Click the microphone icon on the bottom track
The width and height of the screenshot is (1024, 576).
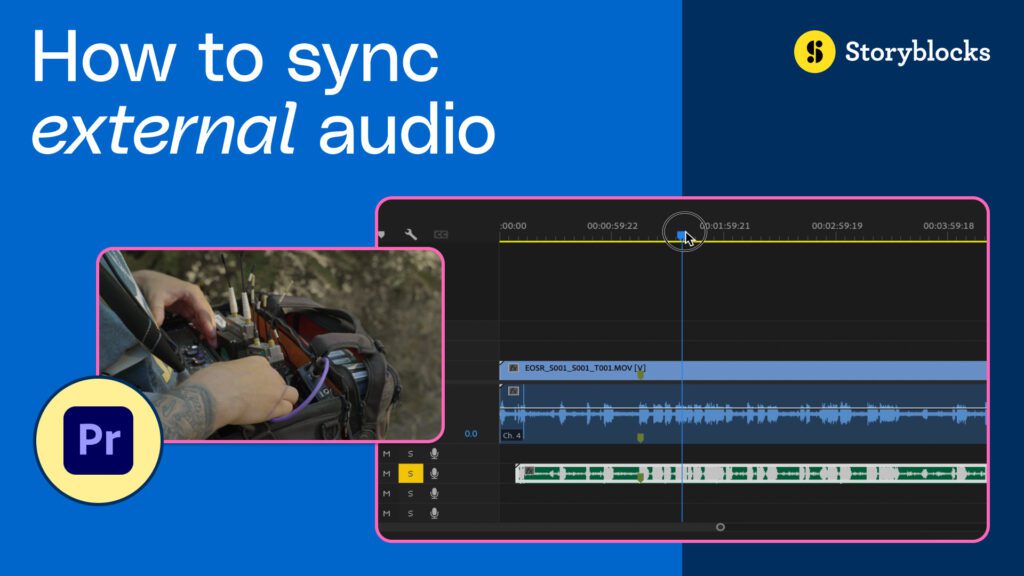point(432,511)
